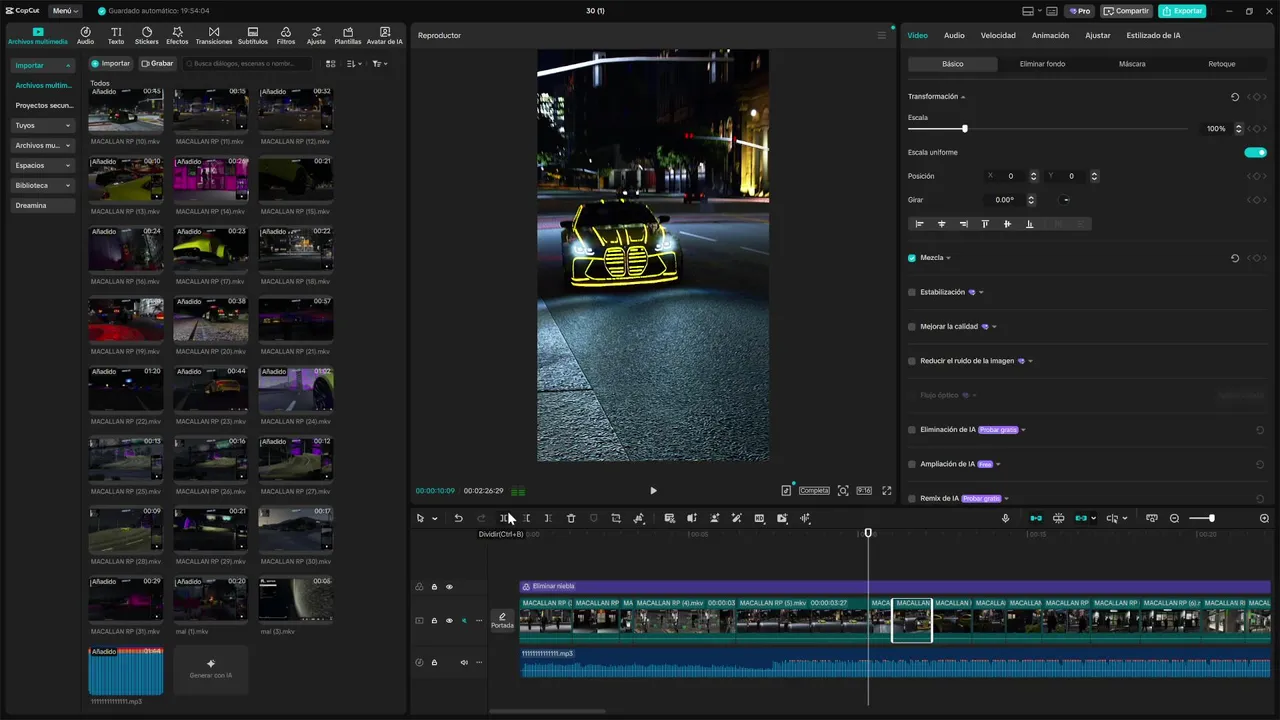Open the Efectos panel
The image size is (1280, 720).
[177, 36]
